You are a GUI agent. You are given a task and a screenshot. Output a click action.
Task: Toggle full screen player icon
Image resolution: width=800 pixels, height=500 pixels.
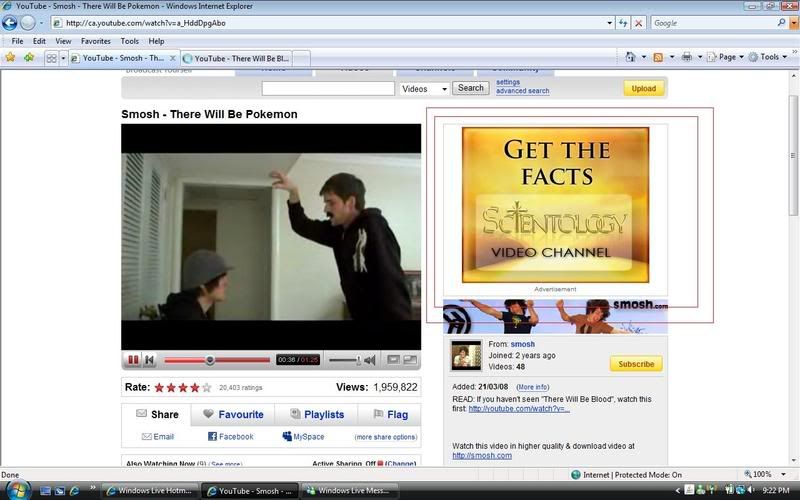point(410,360)
